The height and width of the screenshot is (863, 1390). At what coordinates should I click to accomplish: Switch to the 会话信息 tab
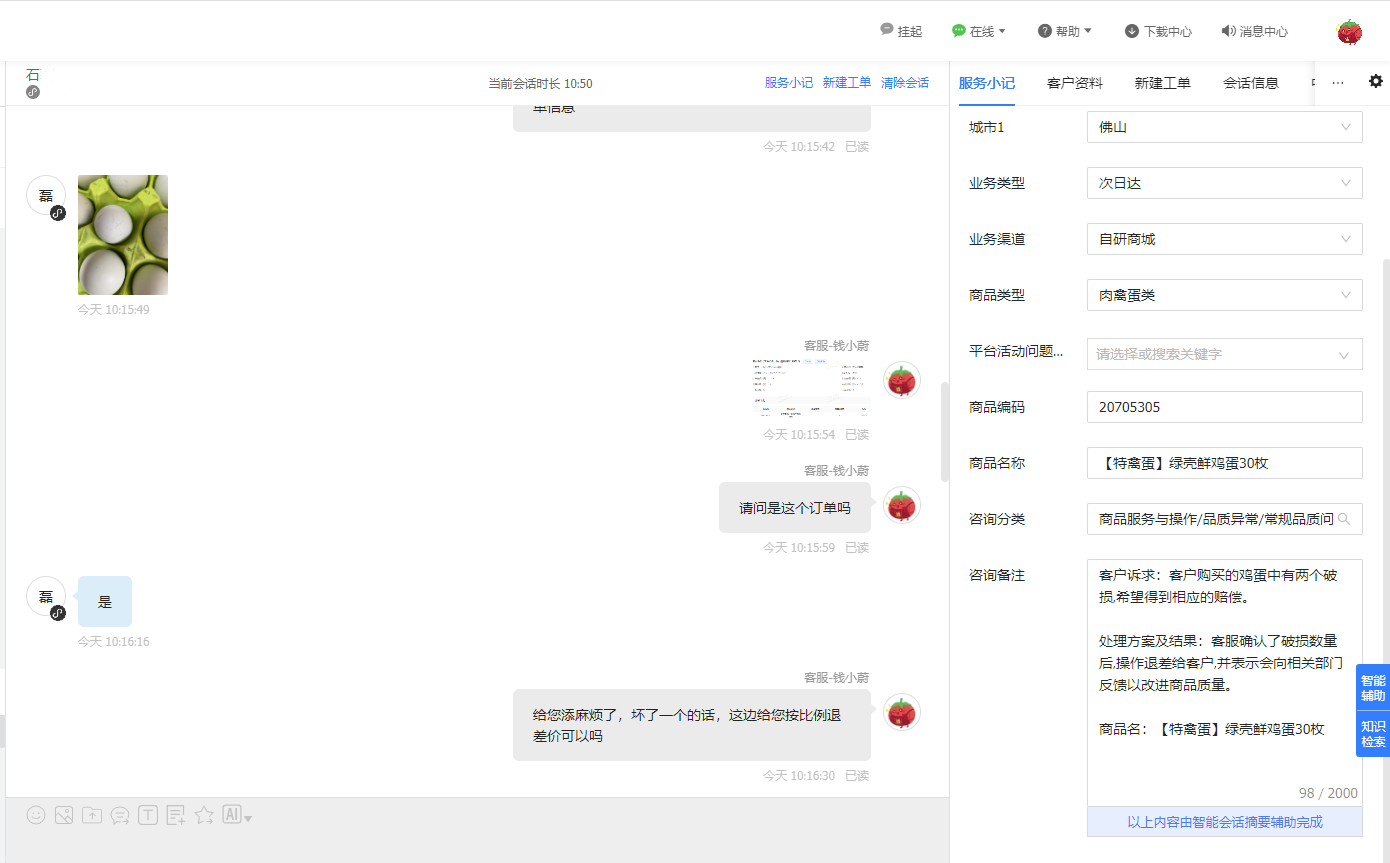pos(1250,83)
